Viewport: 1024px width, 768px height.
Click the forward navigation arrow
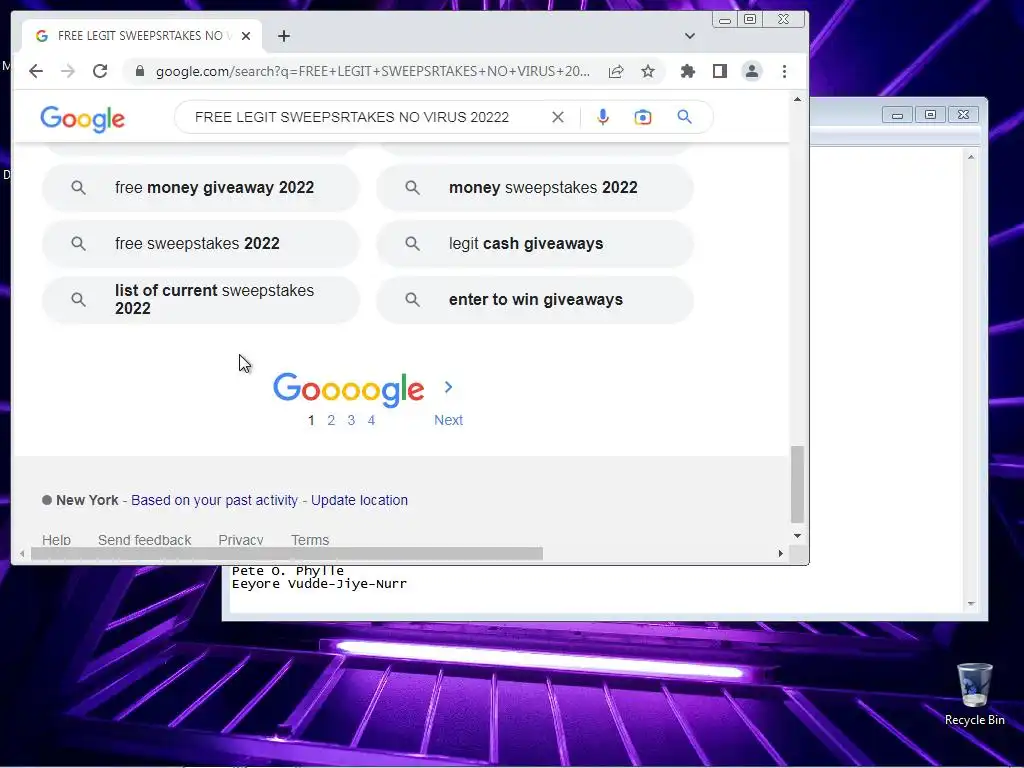[68, 71]
